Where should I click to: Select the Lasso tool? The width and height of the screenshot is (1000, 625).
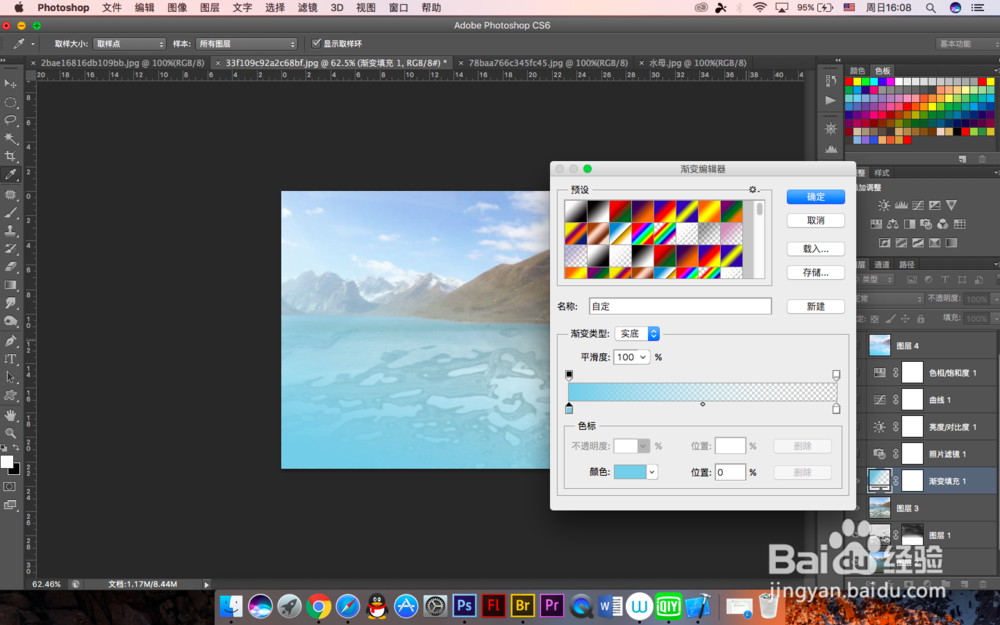[10, 120]
